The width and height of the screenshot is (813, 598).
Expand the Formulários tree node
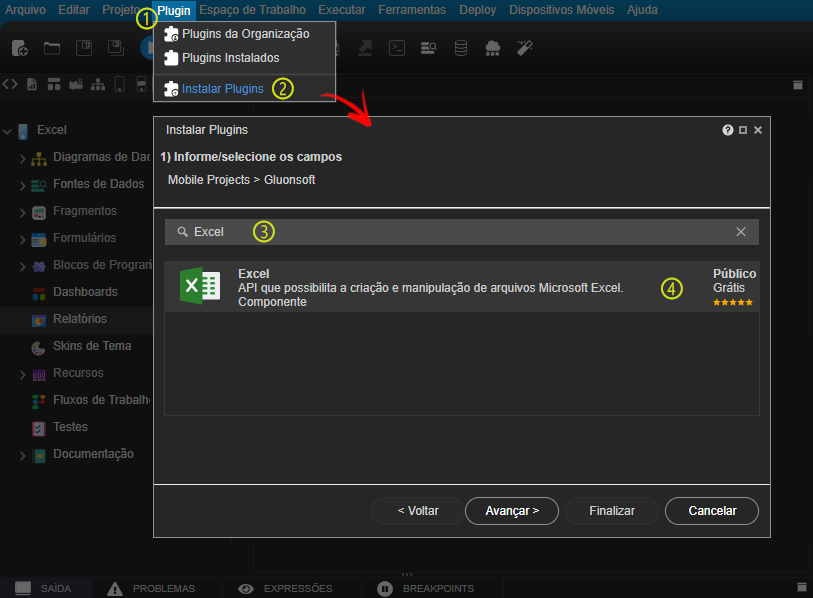point(22,240)
